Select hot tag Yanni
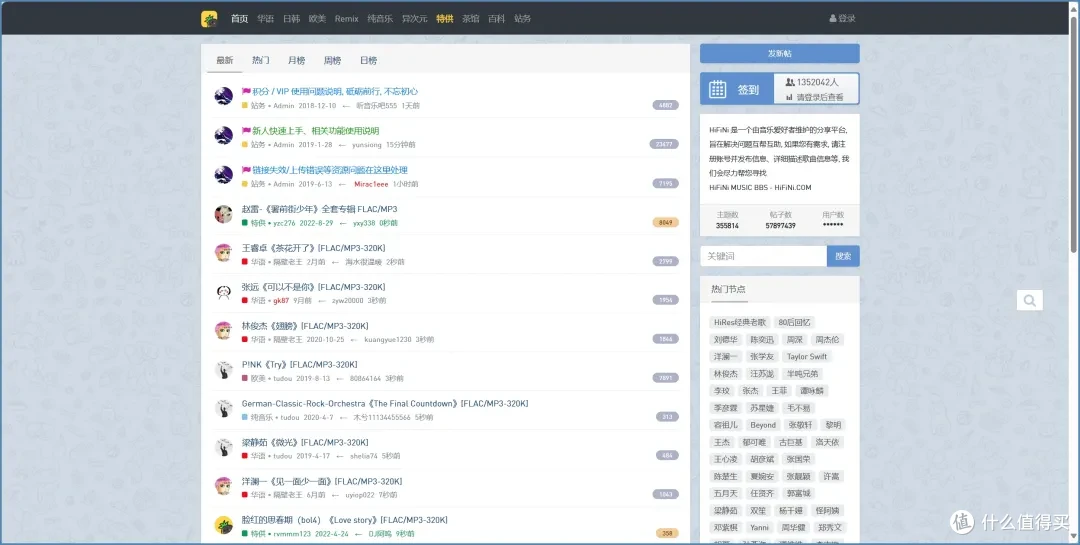1080x545 pixels. pyautogui.click(x=760, y=528)
